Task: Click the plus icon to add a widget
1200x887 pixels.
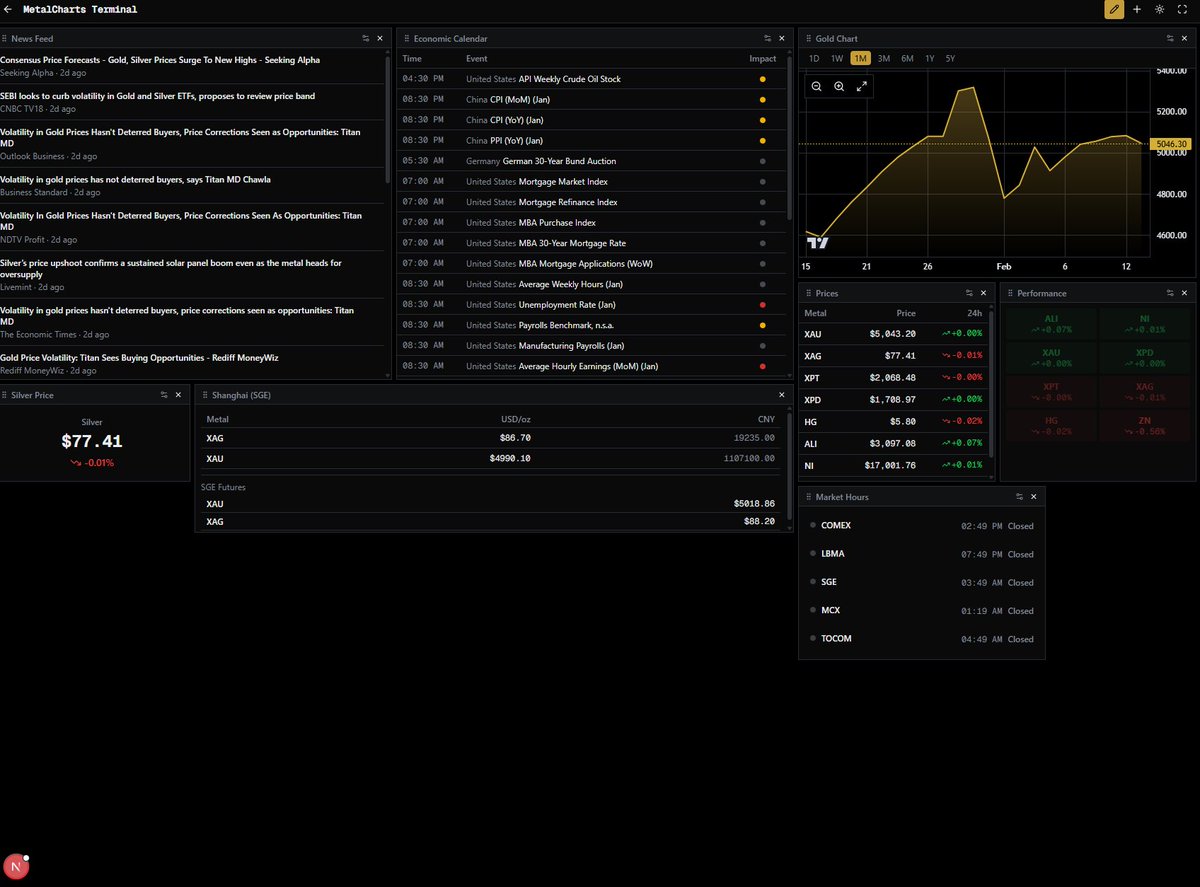Action: coord(1136,9)
